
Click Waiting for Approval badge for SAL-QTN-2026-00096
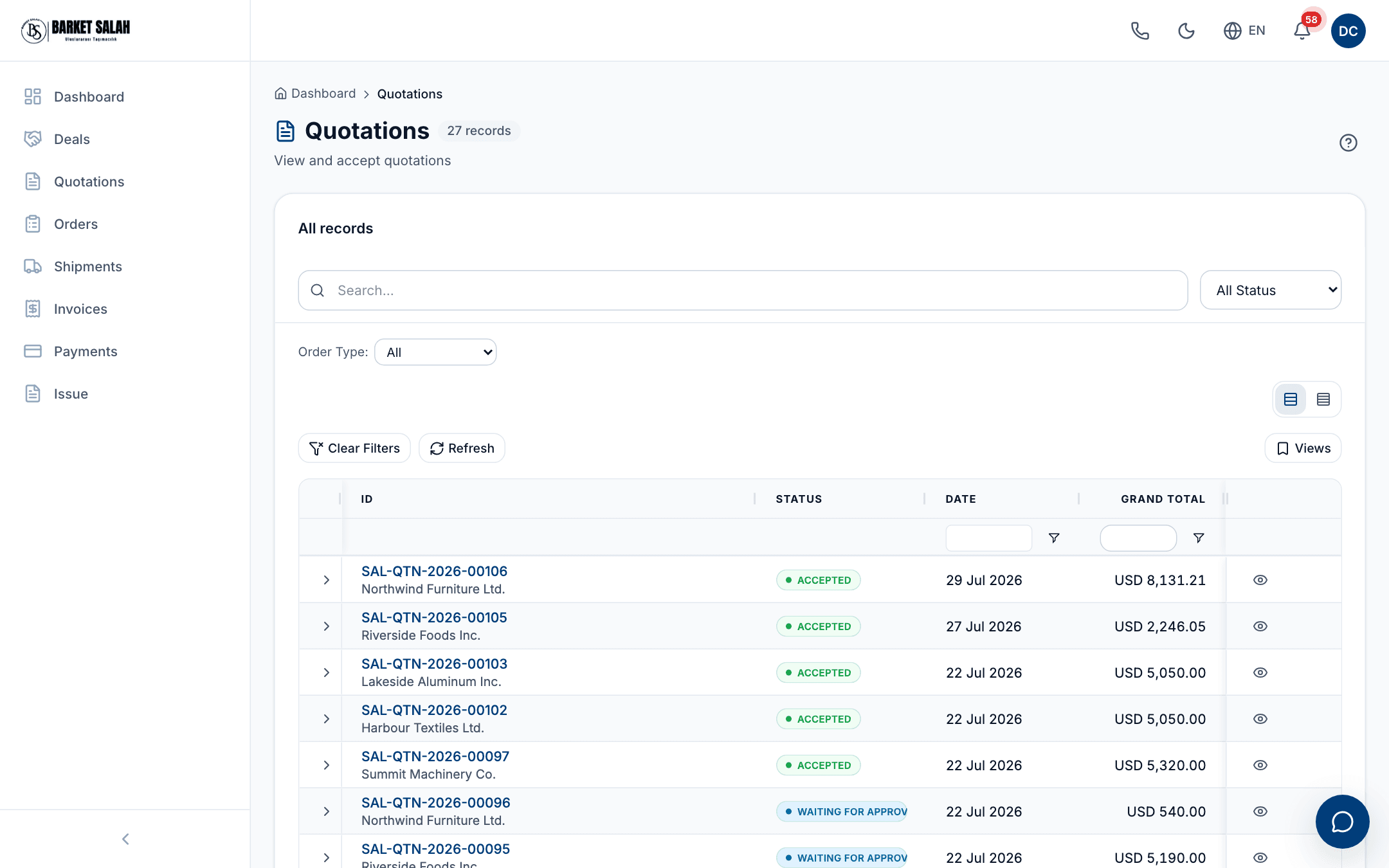842,811
